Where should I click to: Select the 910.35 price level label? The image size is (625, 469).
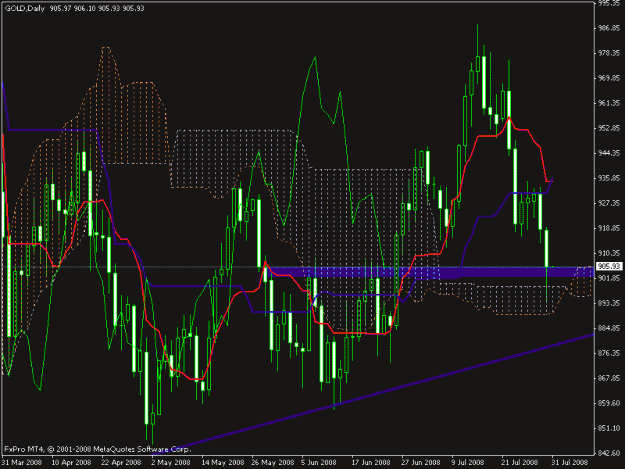[x=609, y=253]
